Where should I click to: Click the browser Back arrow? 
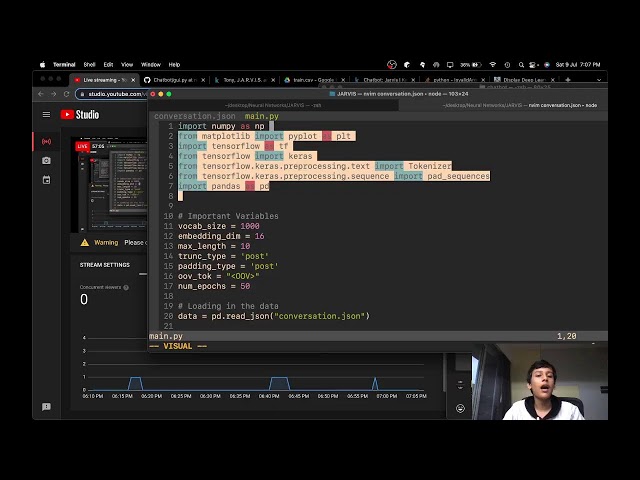40,94
